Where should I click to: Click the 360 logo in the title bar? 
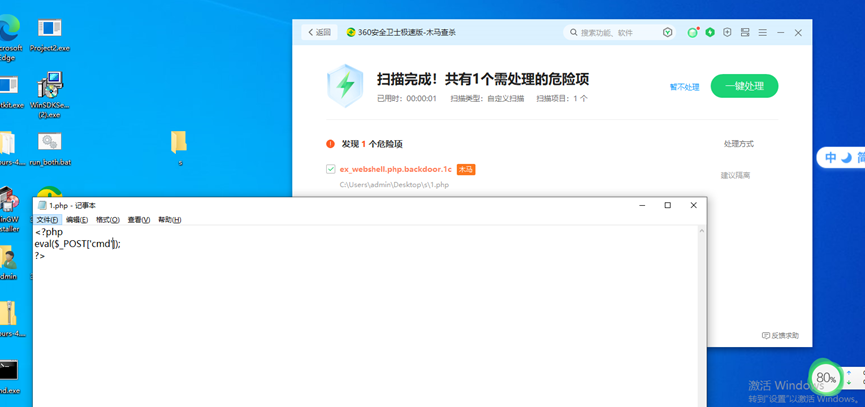point(351,33)
